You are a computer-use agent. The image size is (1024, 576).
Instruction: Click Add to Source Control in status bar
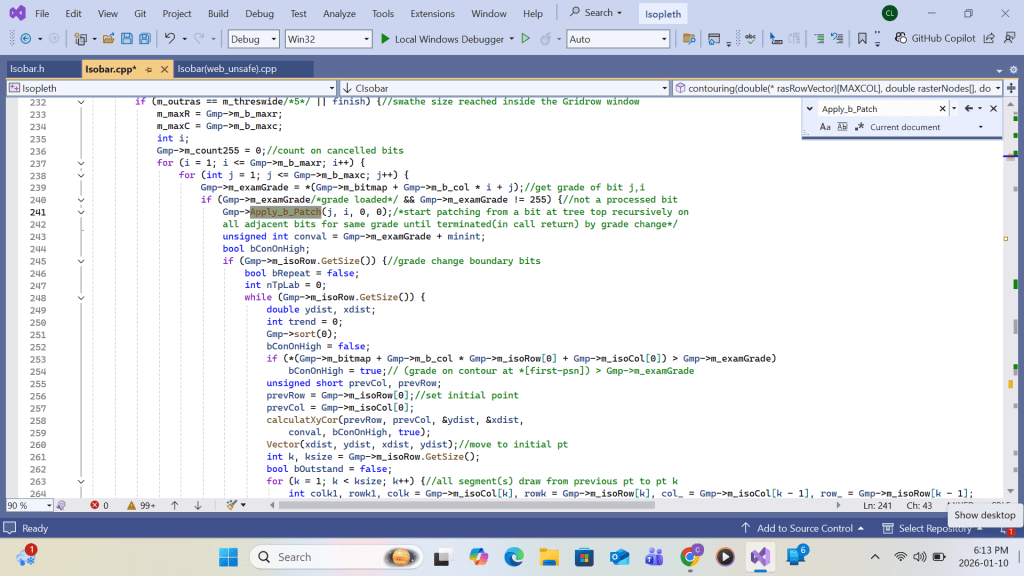804,528
